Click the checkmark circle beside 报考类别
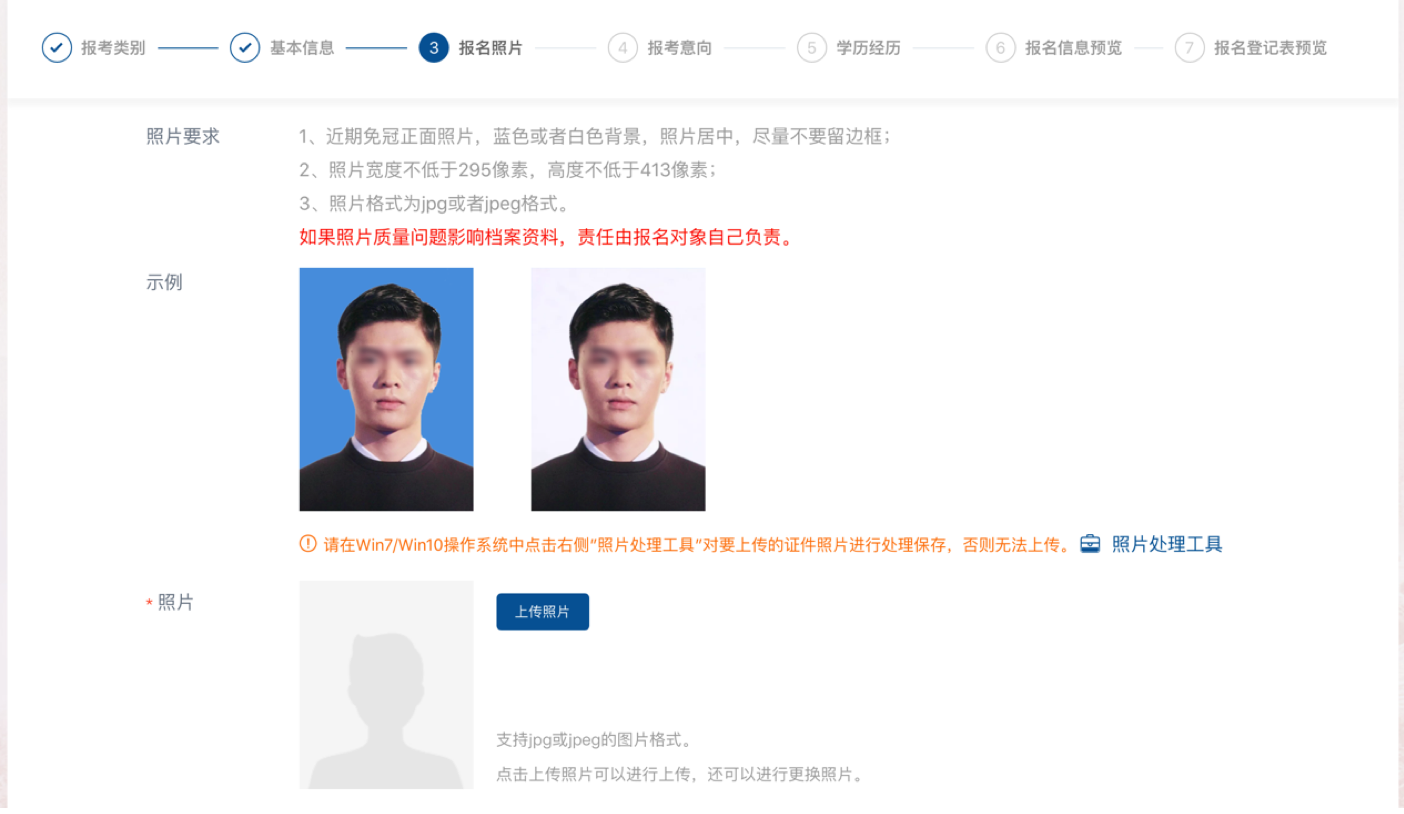This screenshot has height=814, width=1404. [x=57, y=48]
